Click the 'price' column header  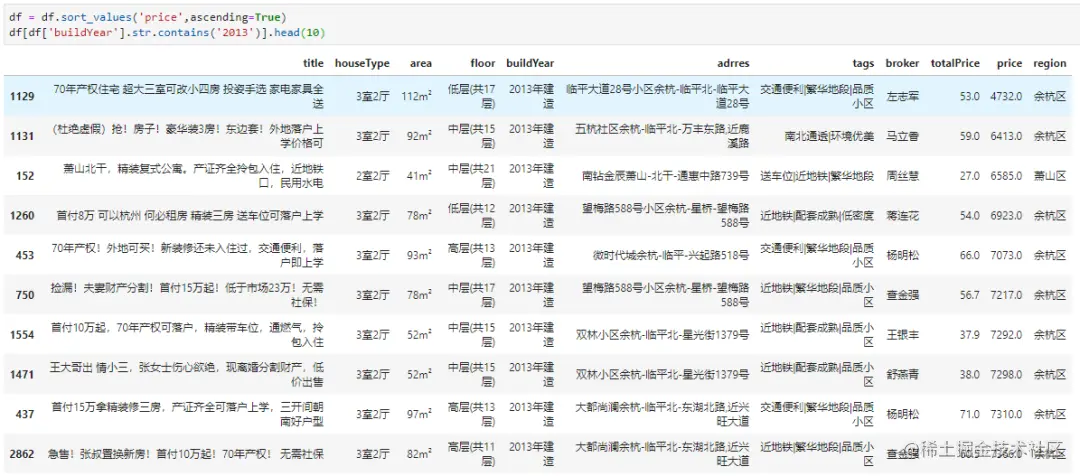1010,63
